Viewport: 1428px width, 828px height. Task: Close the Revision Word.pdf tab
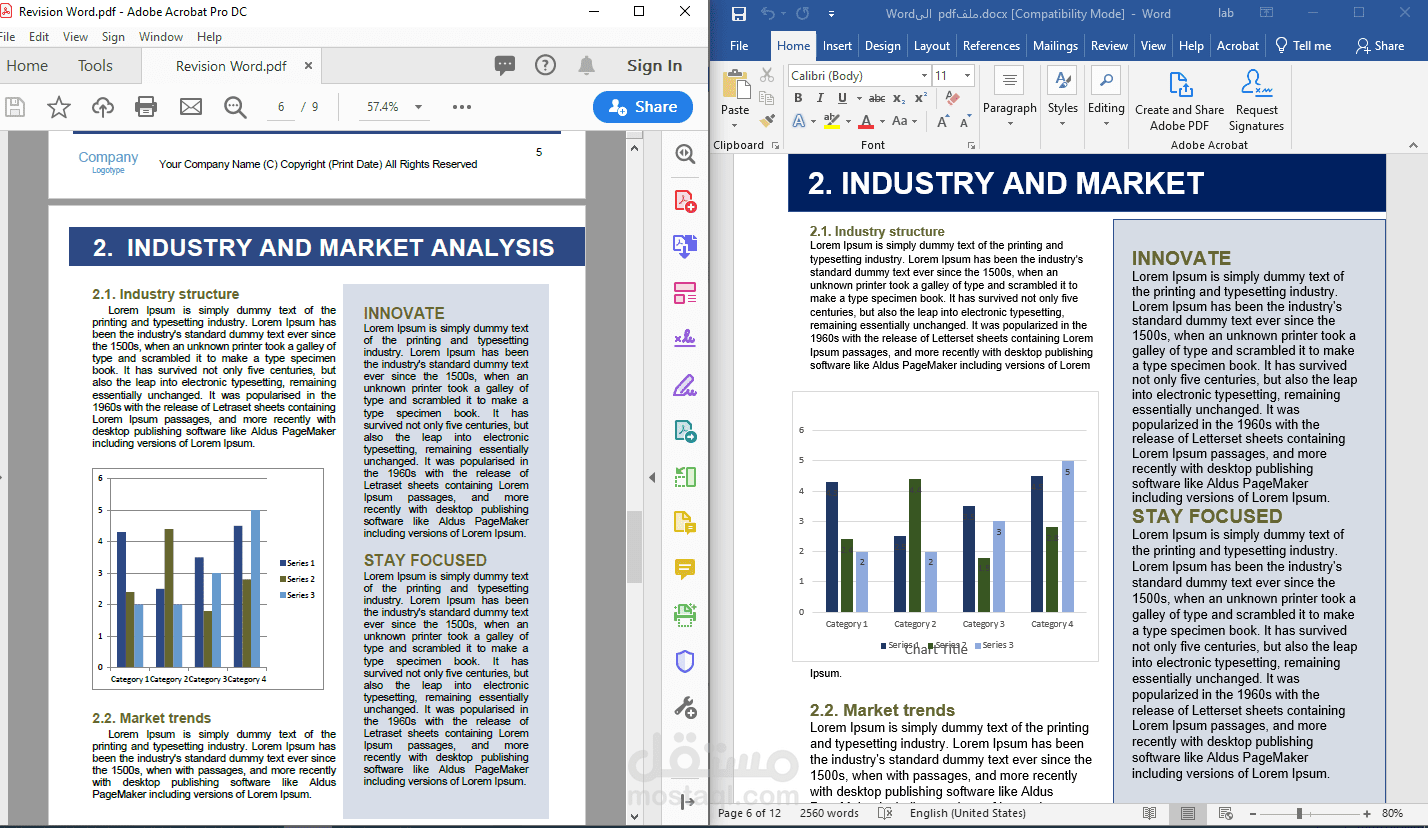[309, 66]
